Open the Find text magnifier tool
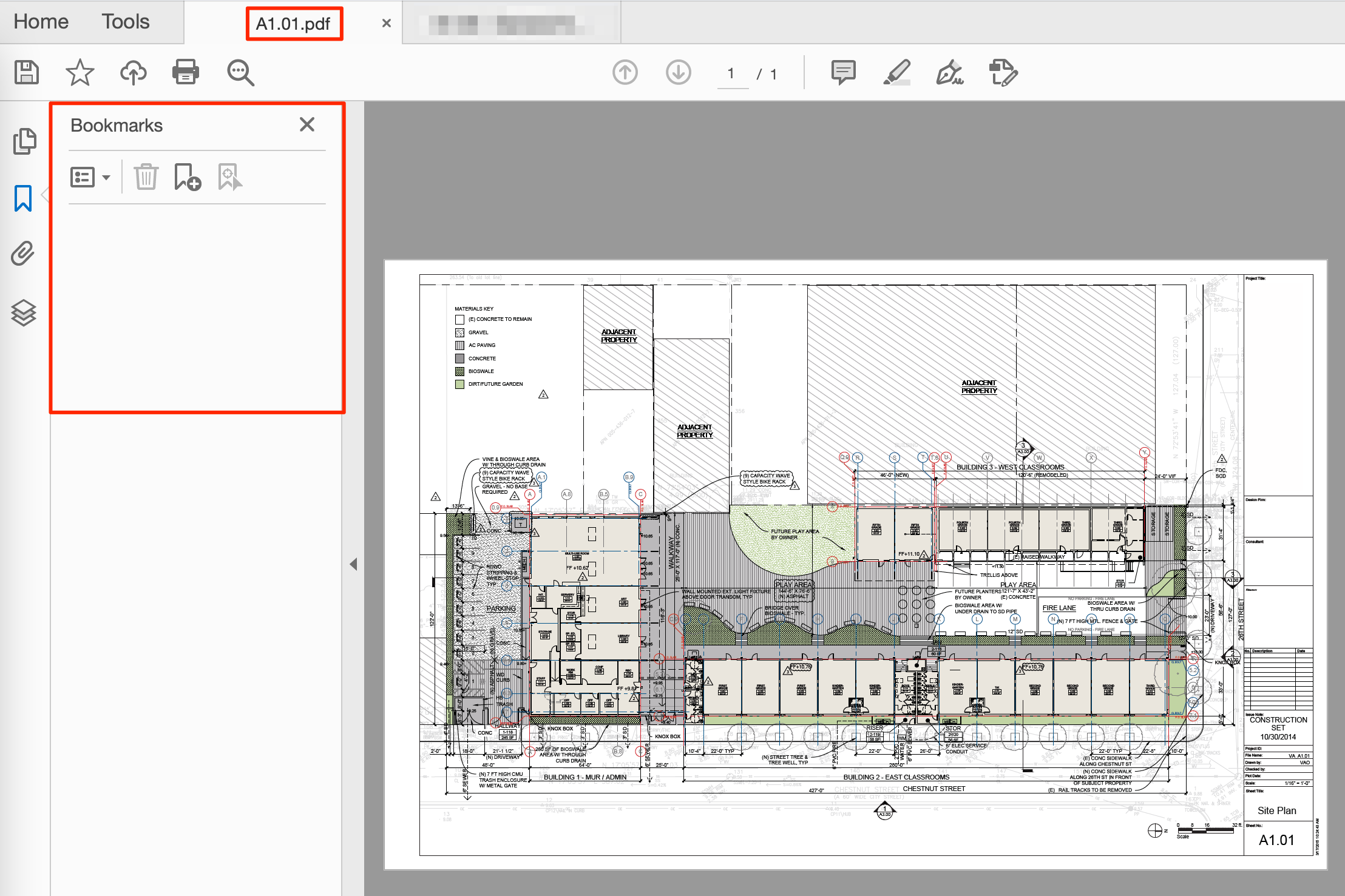1345x896 pixels. click(240, 73)
